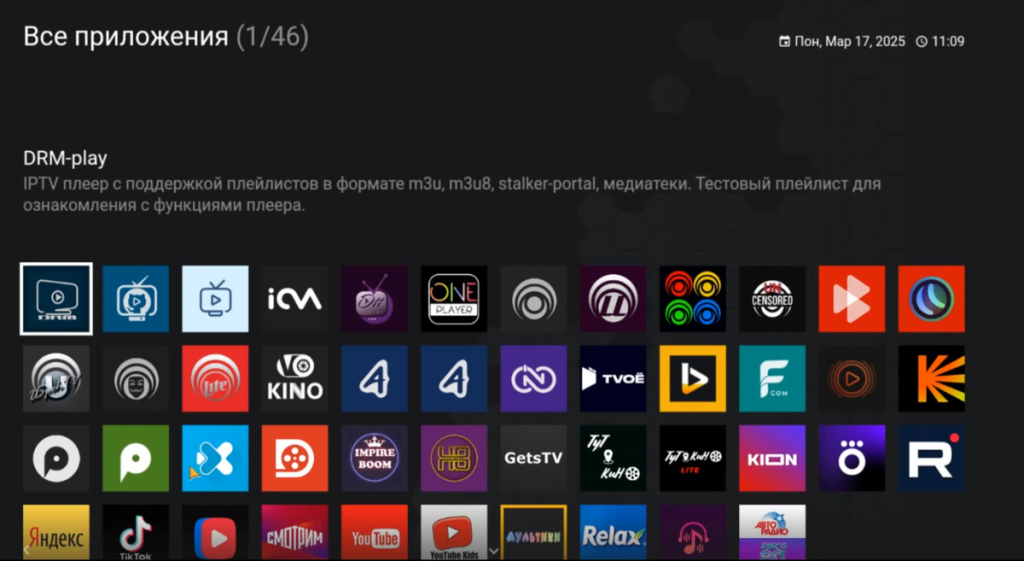Open the selected DRM-play app tile
The height and width of the screenshot is (561, 1024).
56,298
